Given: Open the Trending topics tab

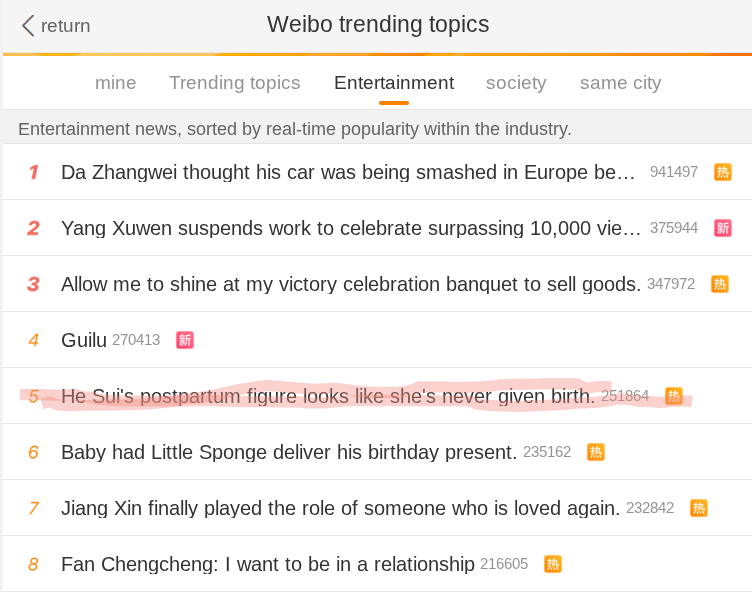Looking at the screenshot, I should 235,83.
